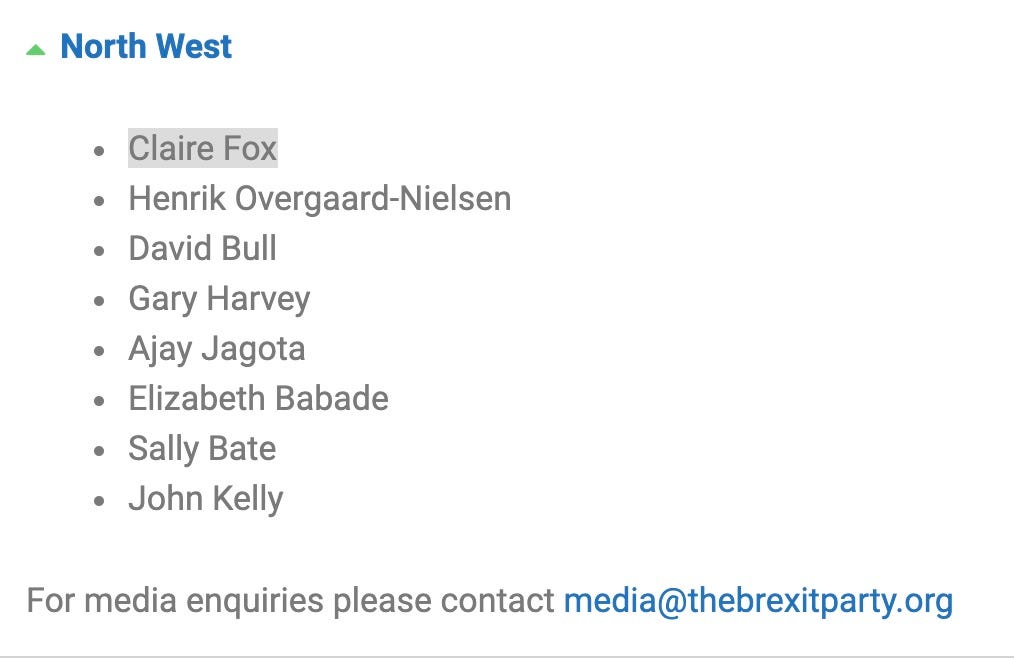Click the bullet before Ajay Jagota
1014x658 pixels.
point(99,351)
